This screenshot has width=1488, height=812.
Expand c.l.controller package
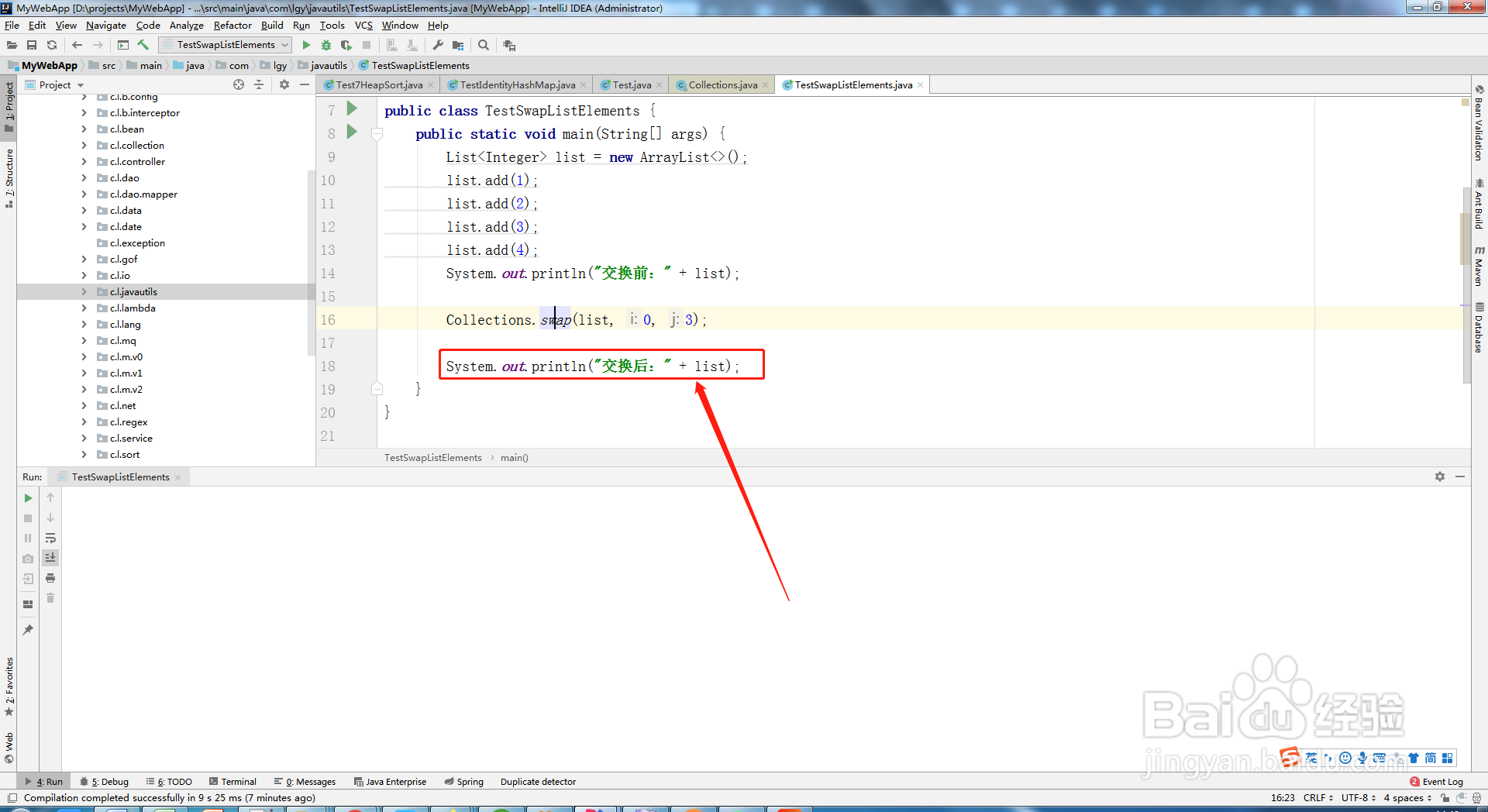[x=84, y=162]
